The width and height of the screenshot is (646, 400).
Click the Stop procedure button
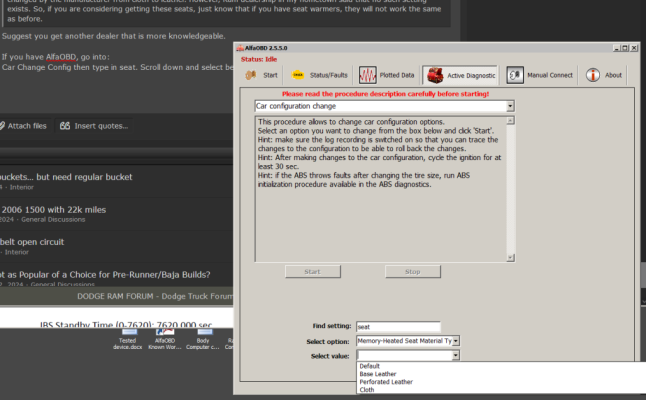point(413,271)
